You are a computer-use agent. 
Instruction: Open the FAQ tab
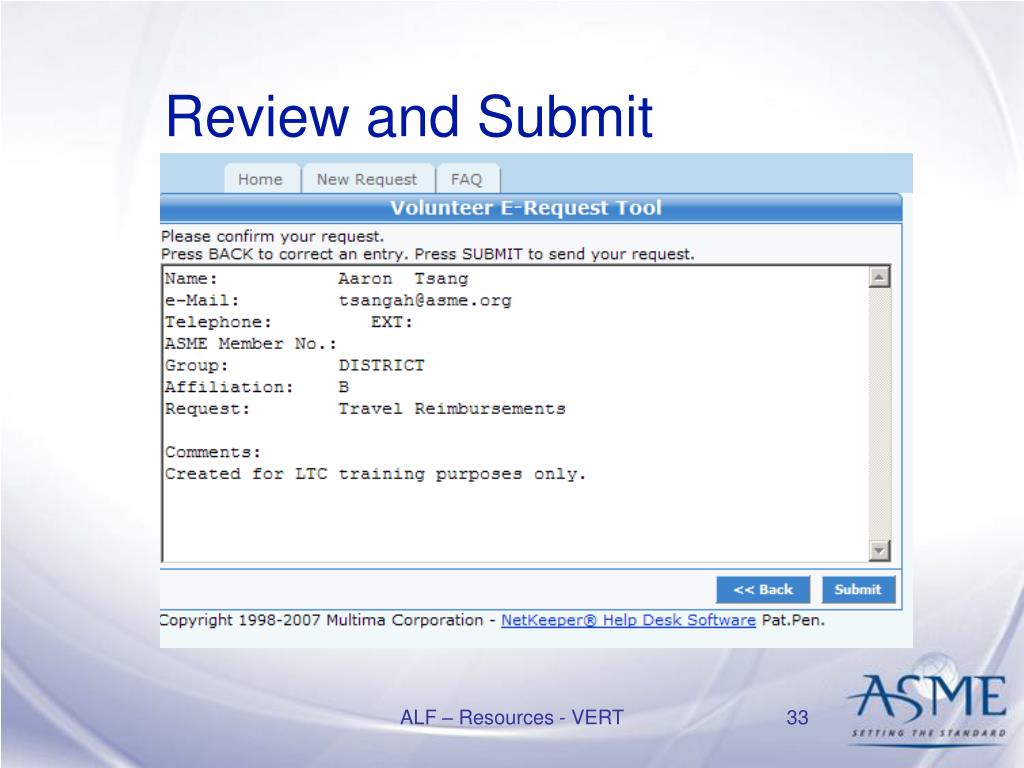coord(468,179)
